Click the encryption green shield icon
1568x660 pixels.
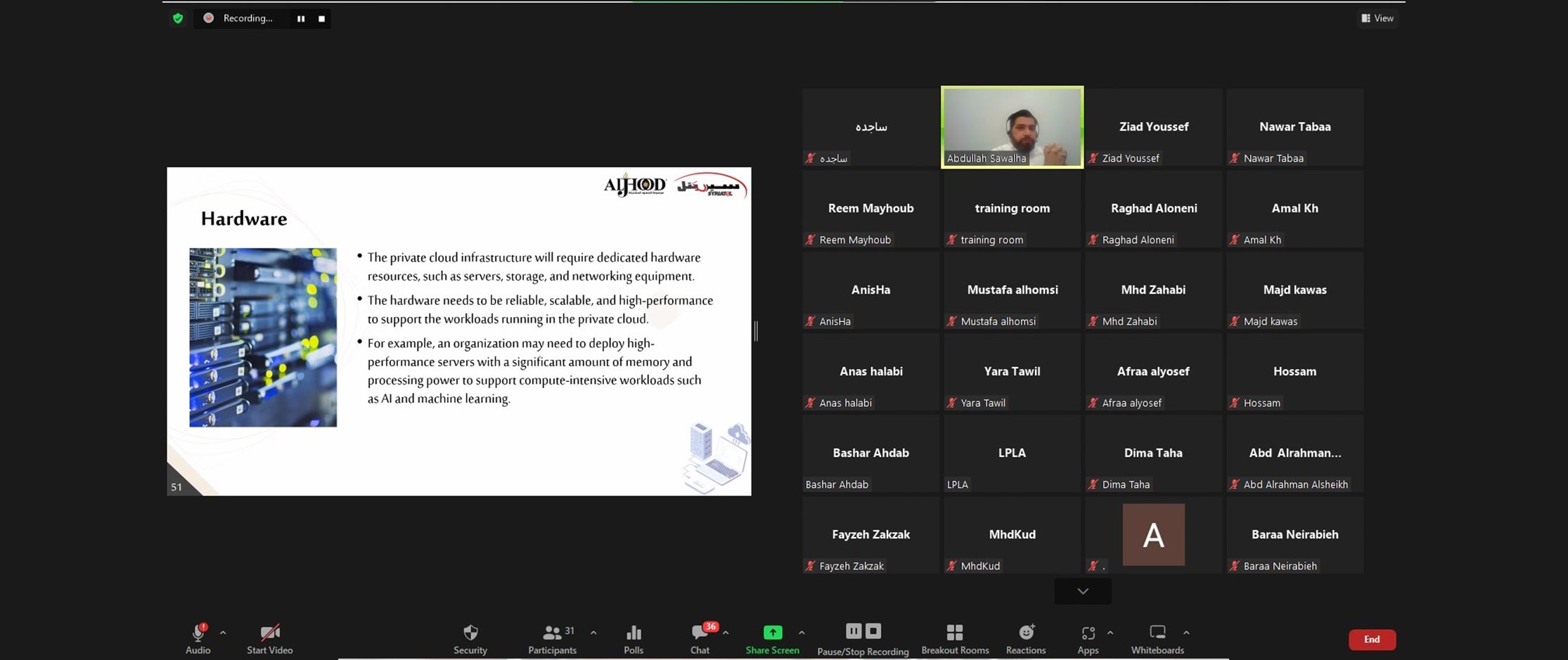(178, 18)
